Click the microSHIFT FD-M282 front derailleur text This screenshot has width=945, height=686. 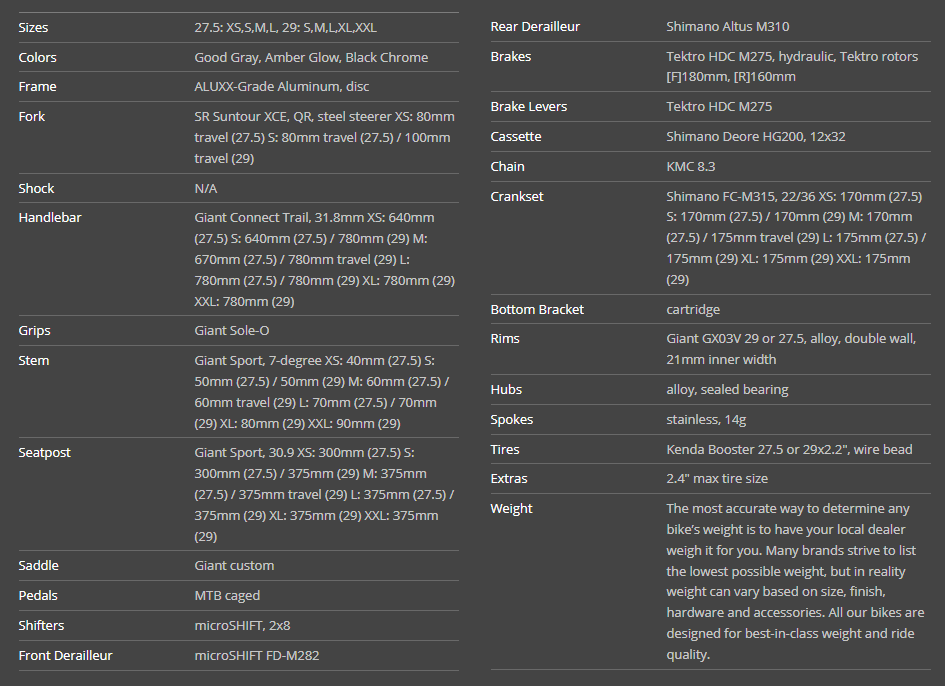click(257, 655)
